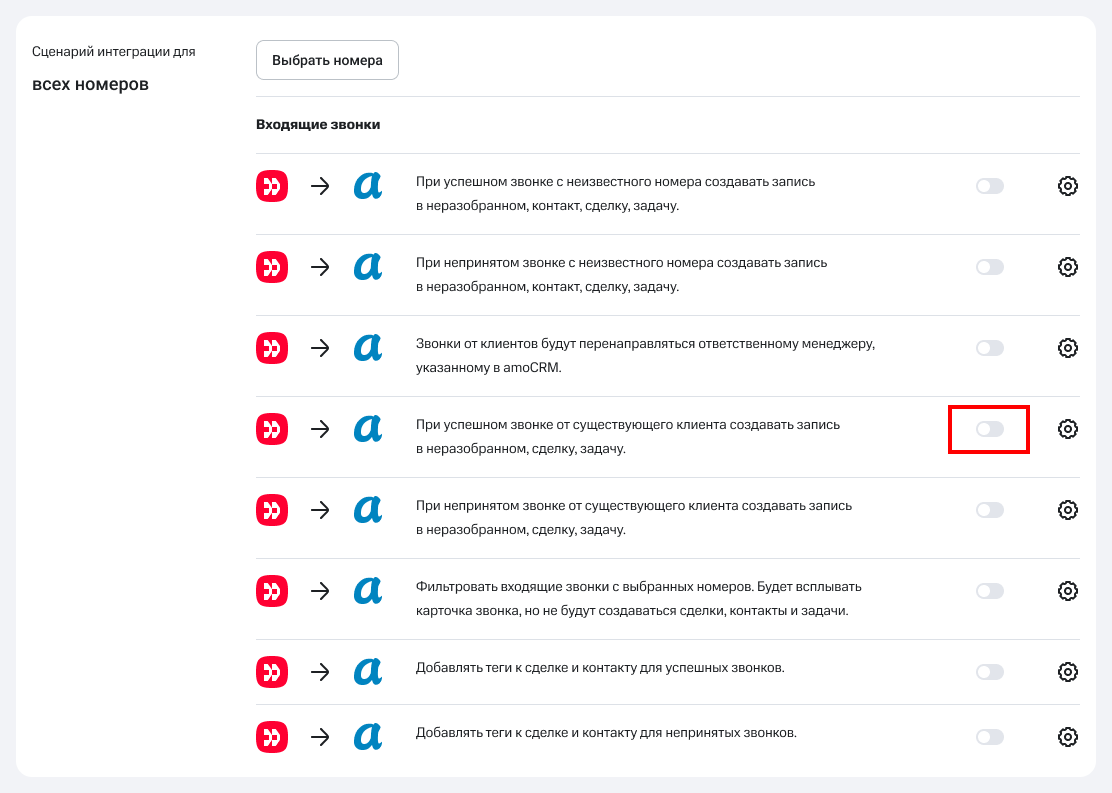Enable toggle for successful unknown-number call scenario

[x=989, y=186]
